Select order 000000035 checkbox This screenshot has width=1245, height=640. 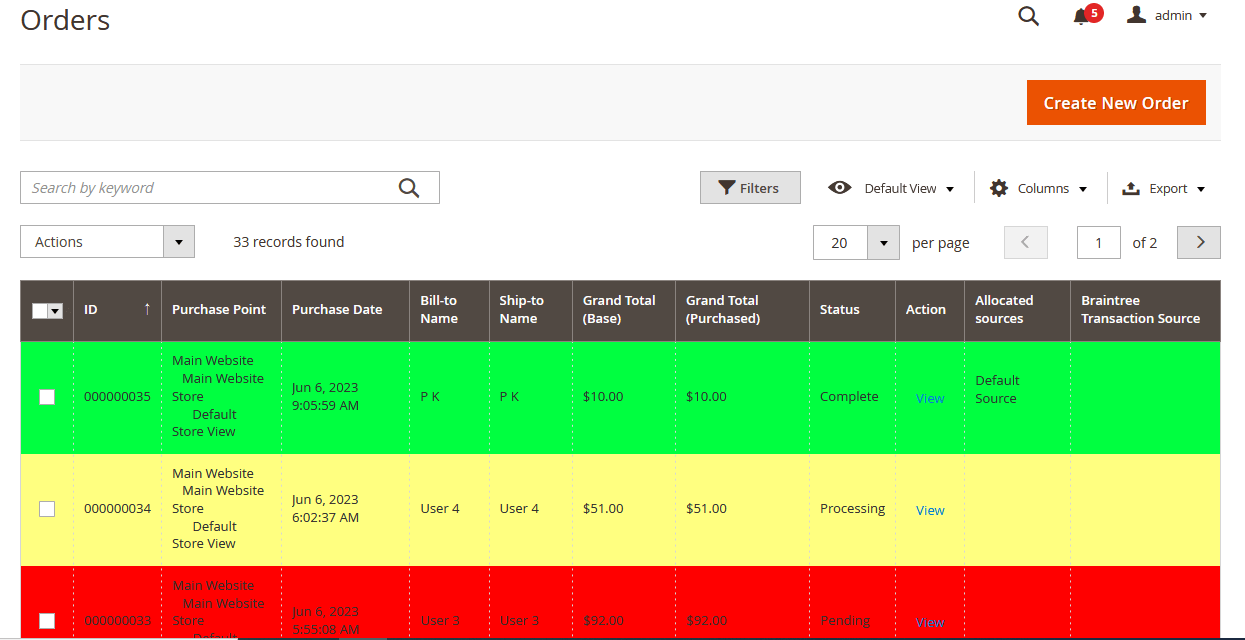tap(46, 397)
